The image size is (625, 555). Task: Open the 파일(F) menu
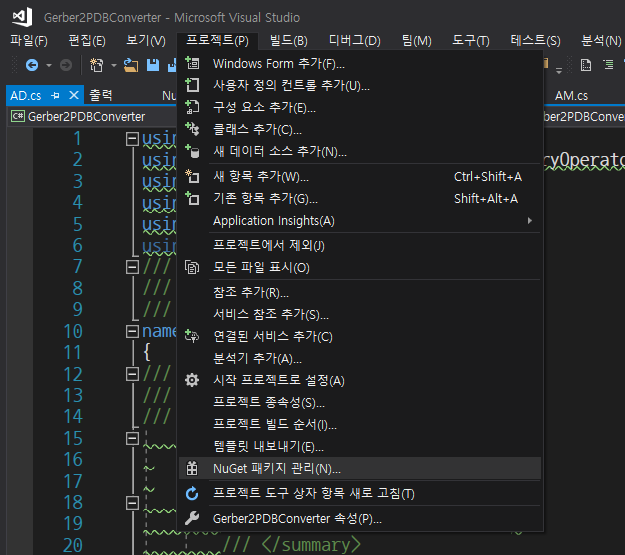(x=29, y=40)
